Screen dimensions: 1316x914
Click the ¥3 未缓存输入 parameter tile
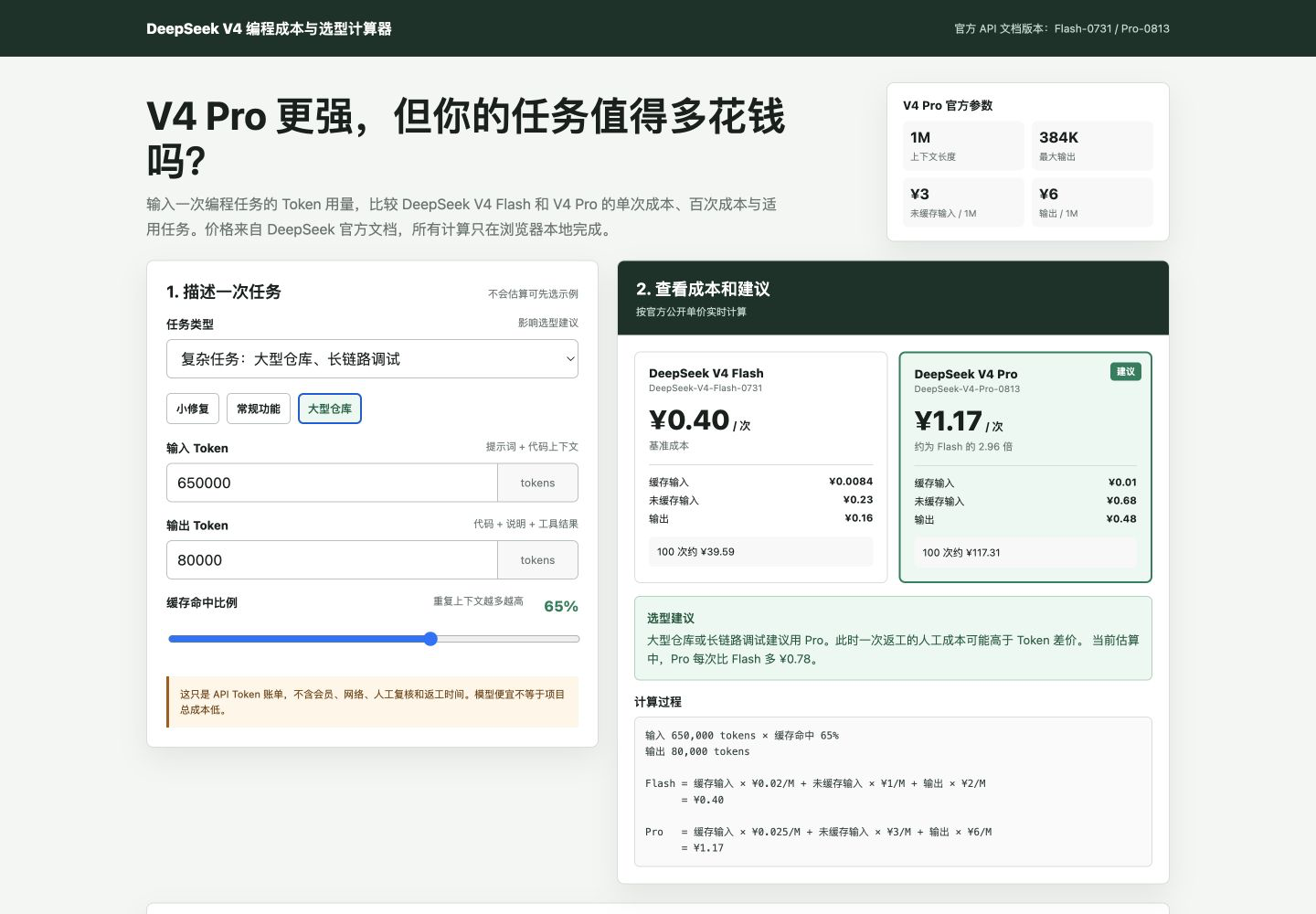963,202
